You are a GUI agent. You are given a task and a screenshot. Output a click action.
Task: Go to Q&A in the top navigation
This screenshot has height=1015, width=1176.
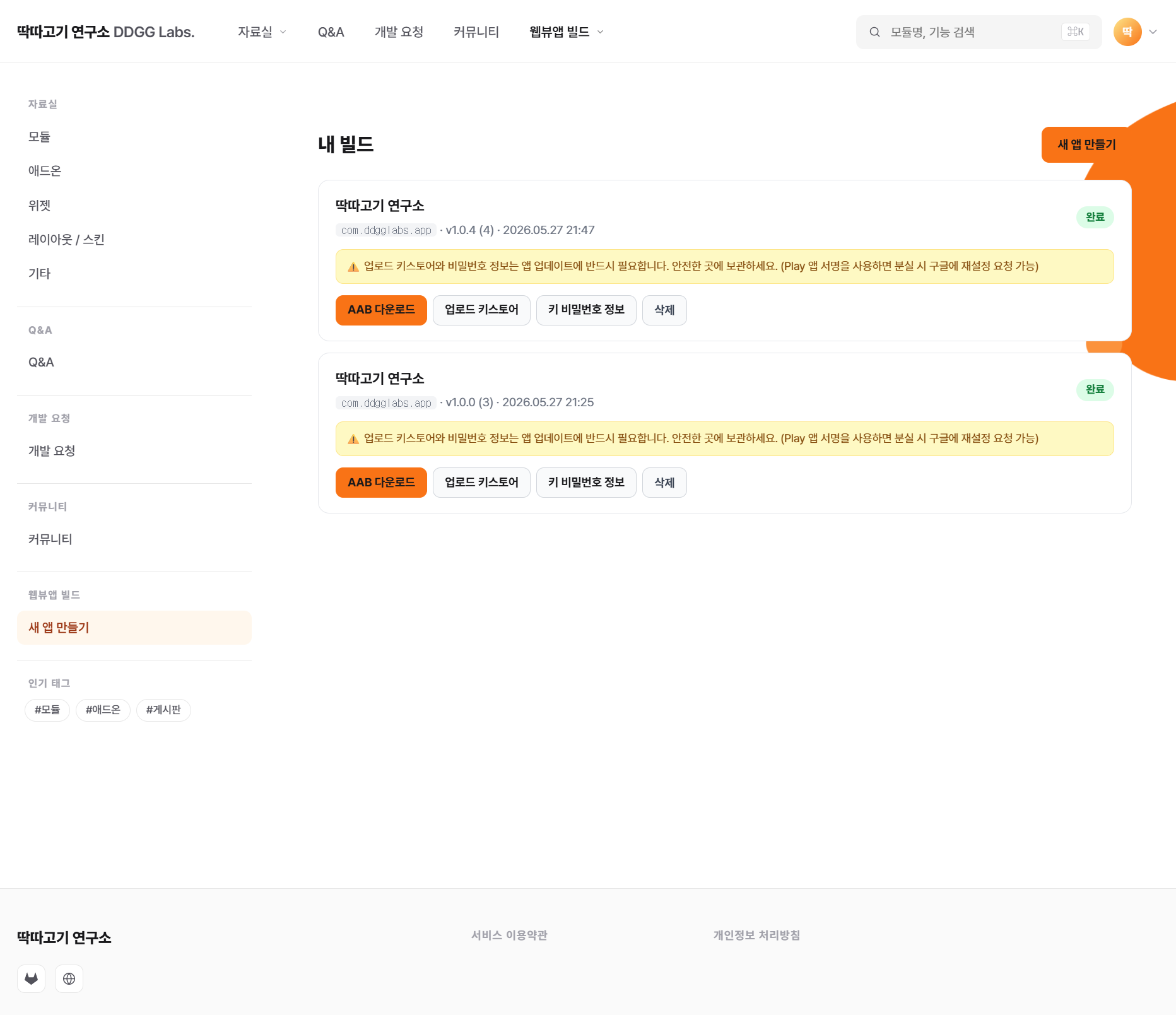tap(331, 32)
